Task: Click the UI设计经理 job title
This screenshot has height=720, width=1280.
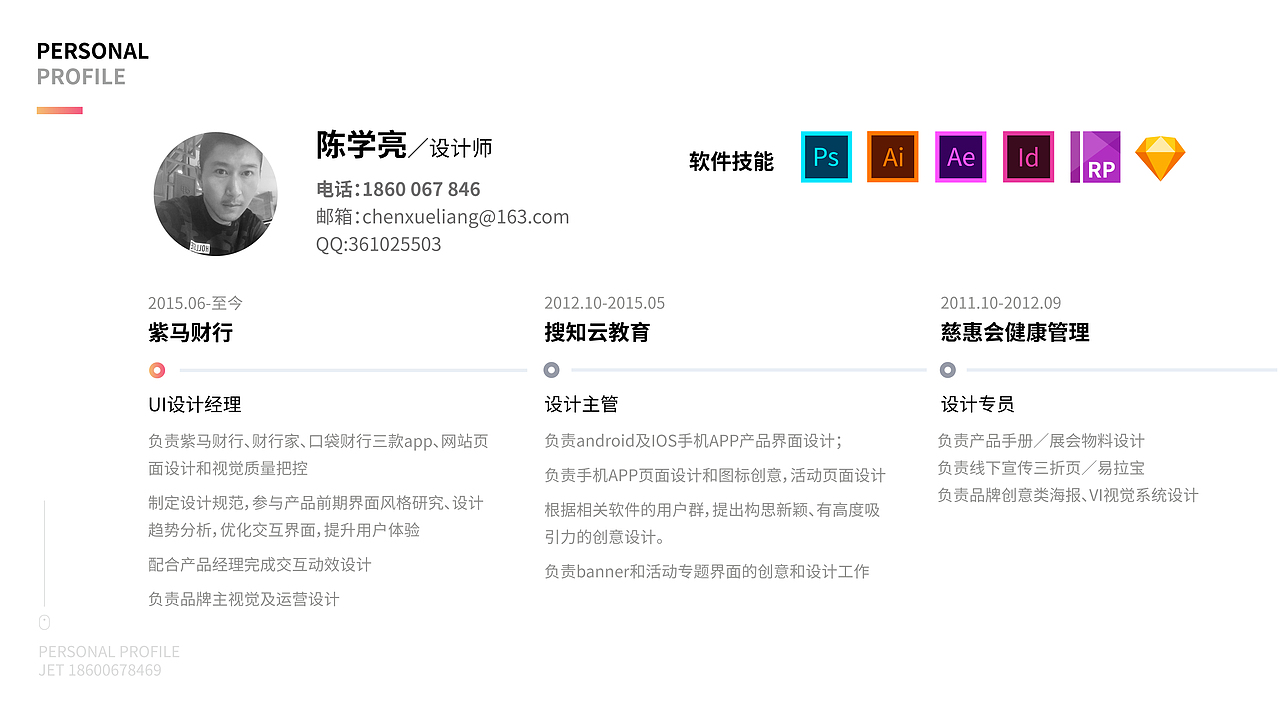Action: [x=195, y=404]
